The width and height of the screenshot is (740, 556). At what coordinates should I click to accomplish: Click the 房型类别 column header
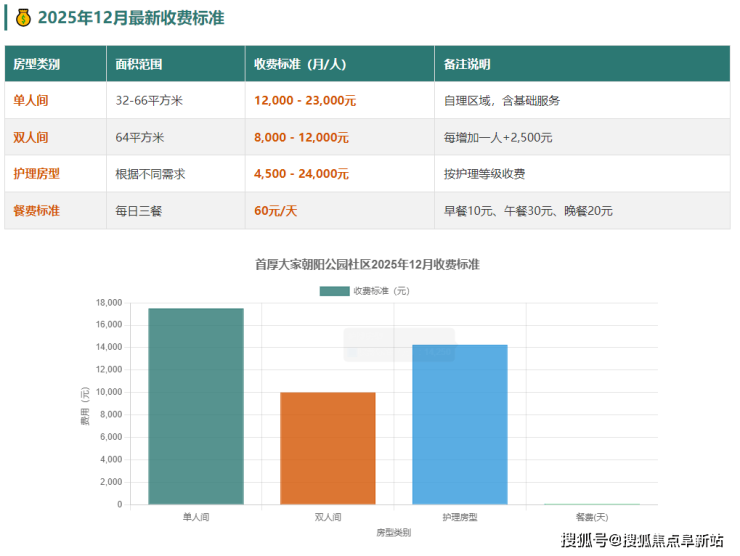pos(36,64)
